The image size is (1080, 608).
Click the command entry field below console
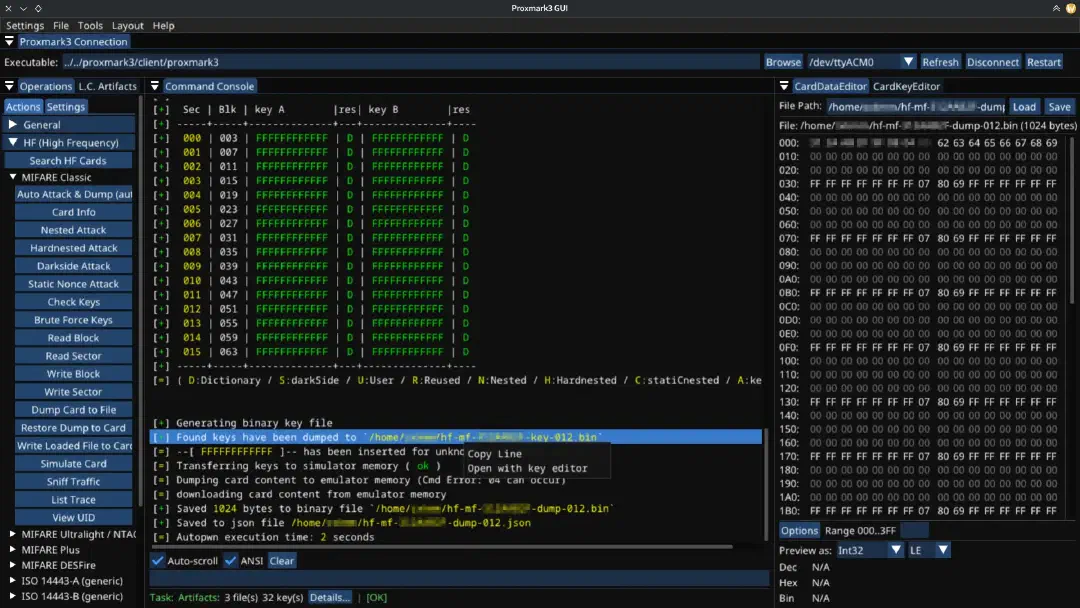coord(459,578)
